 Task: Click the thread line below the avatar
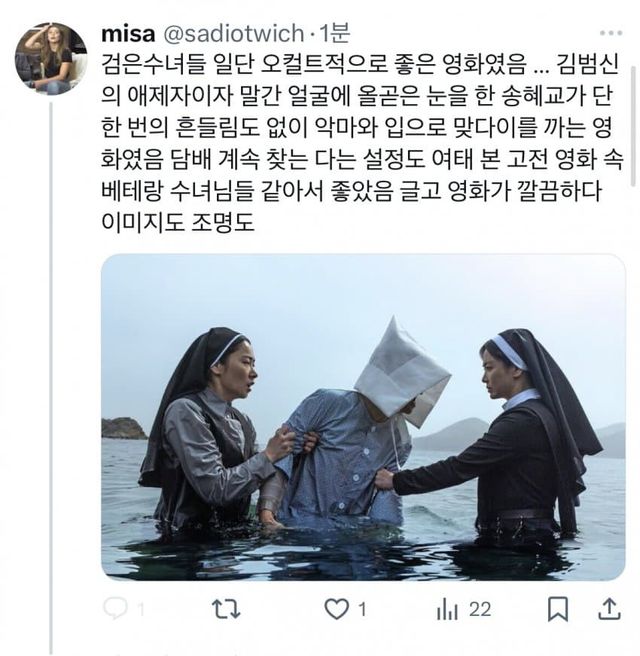[51, 377]
